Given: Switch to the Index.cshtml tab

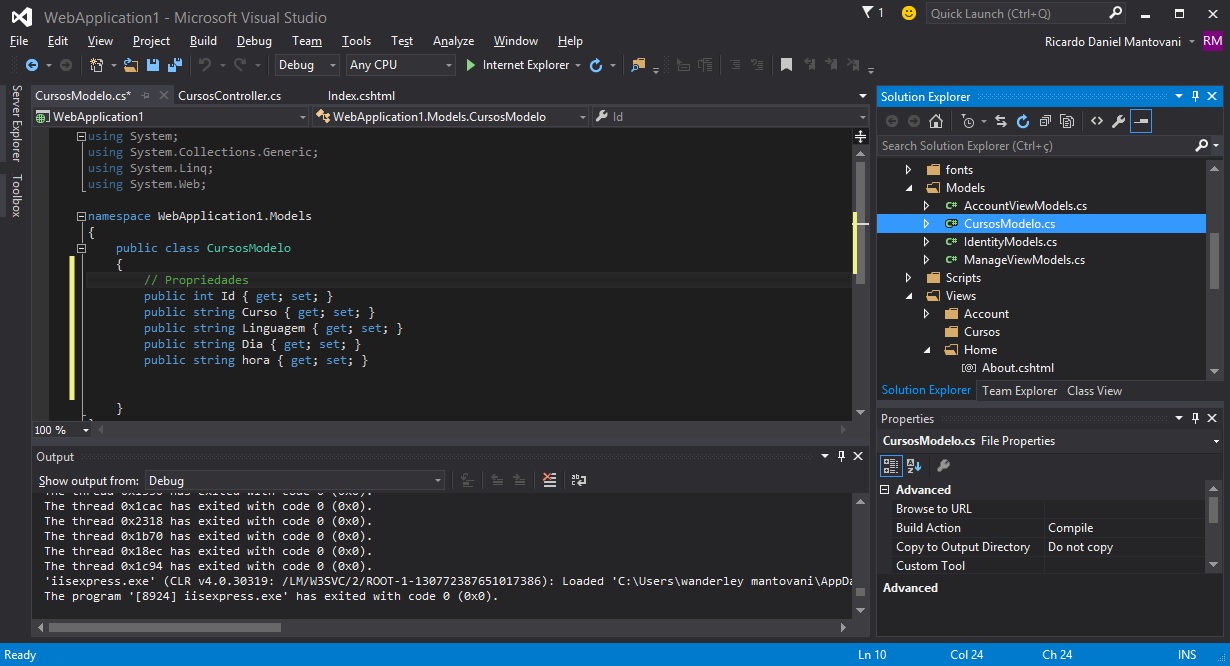Looking at the screenshot, I should [x=361, y=96].
